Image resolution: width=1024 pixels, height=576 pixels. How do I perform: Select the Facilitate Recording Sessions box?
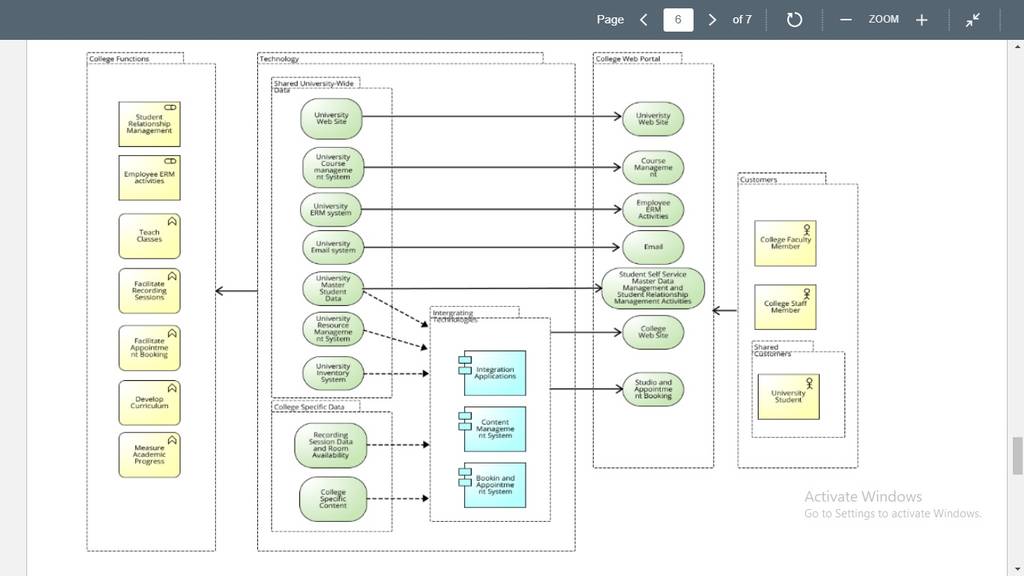pos(150,291)
